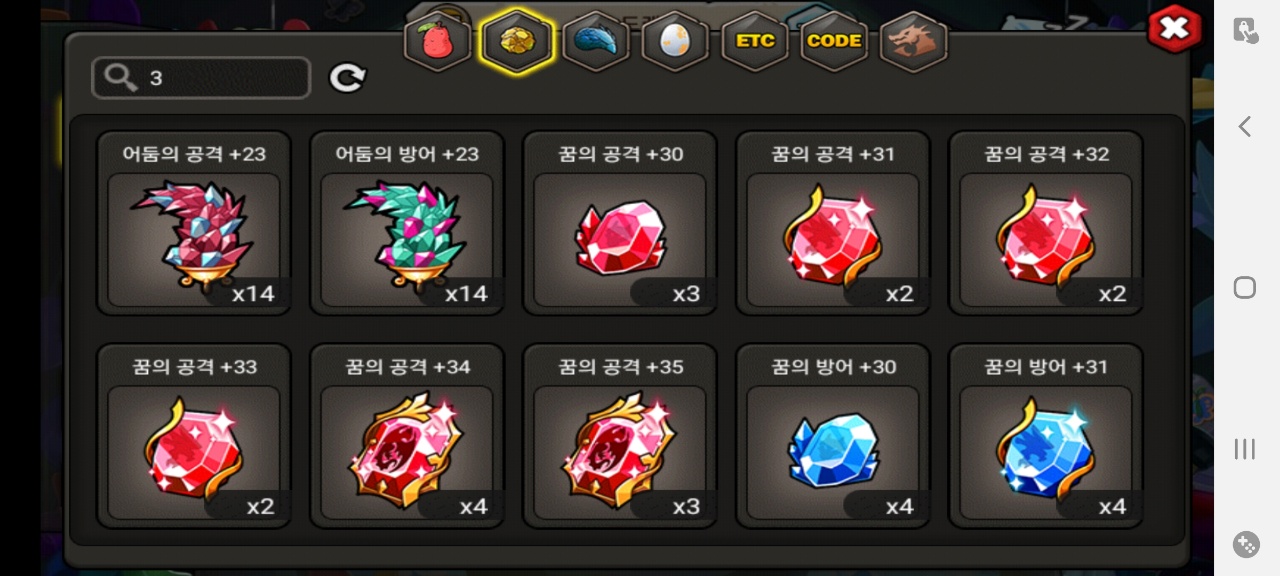Choose the 꿈의 방어 +30 blue gem
Screen dimensions: 1280x576
point(833,436)
